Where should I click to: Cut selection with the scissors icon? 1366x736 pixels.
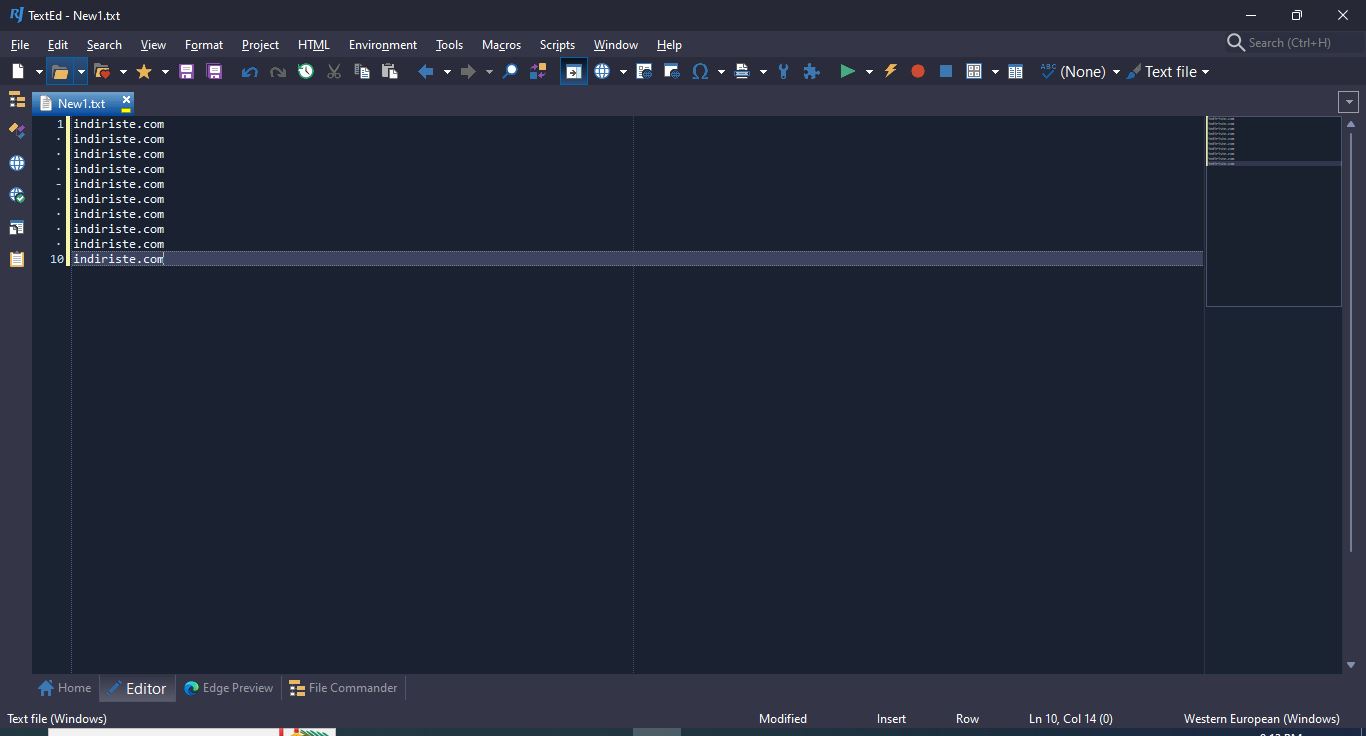point(334,71)
